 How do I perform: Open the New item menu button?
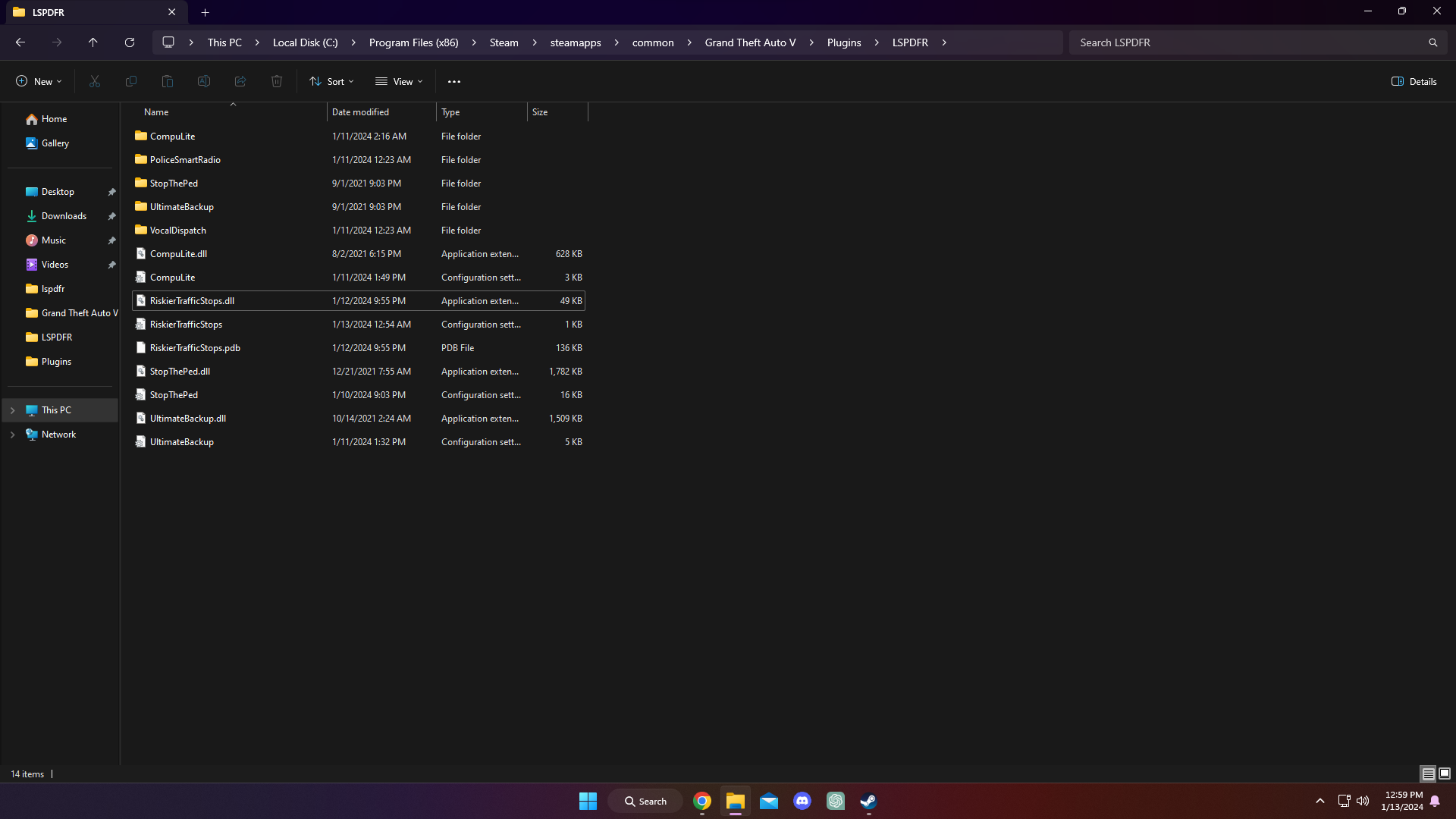(x=39, y=81)
